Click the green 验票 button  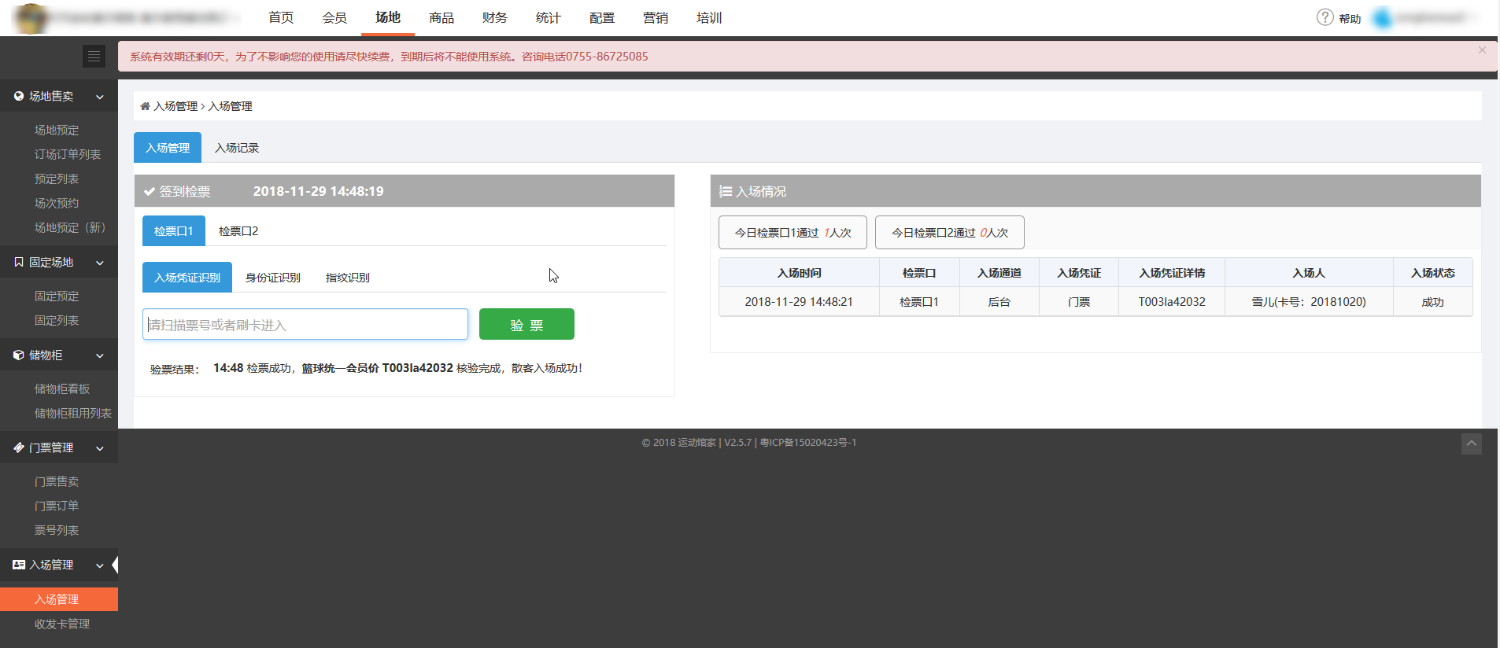coord(527,324)
